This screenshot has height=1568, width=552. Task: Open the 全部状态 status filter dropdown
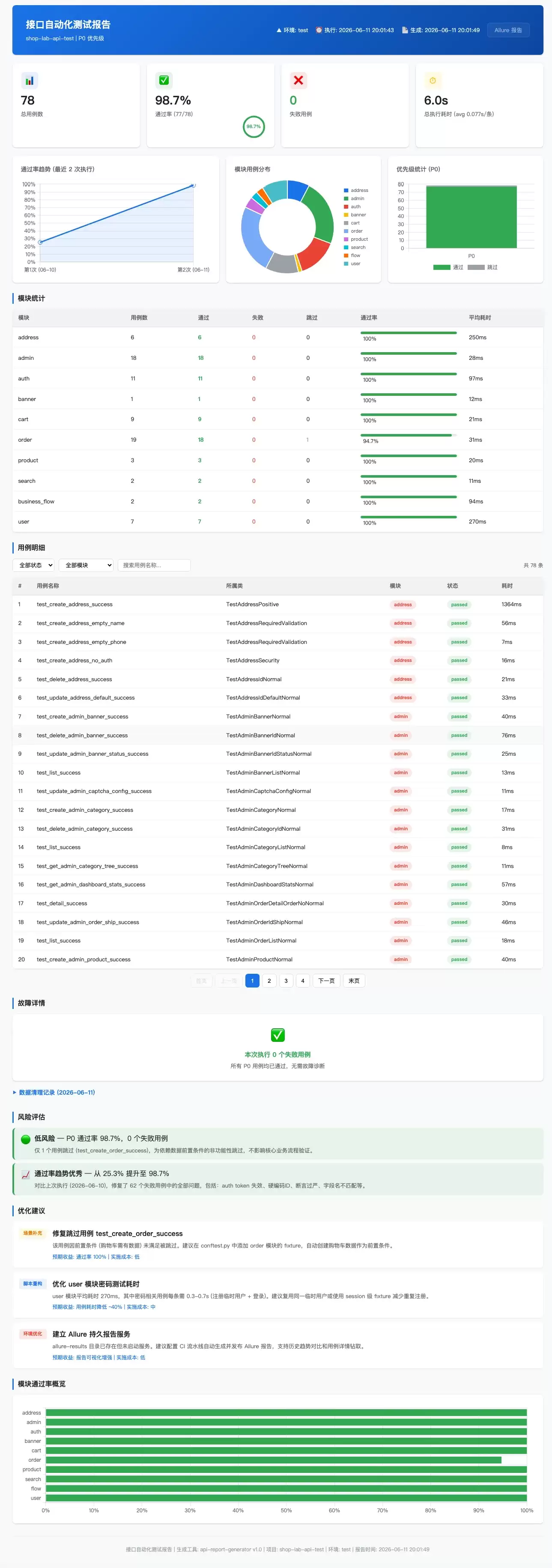[x=33, y=566]
